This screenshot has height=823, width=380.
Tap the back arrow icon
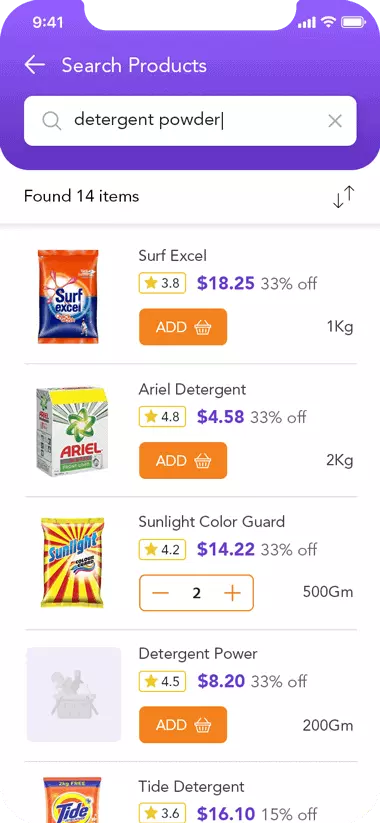click(35, 65)
